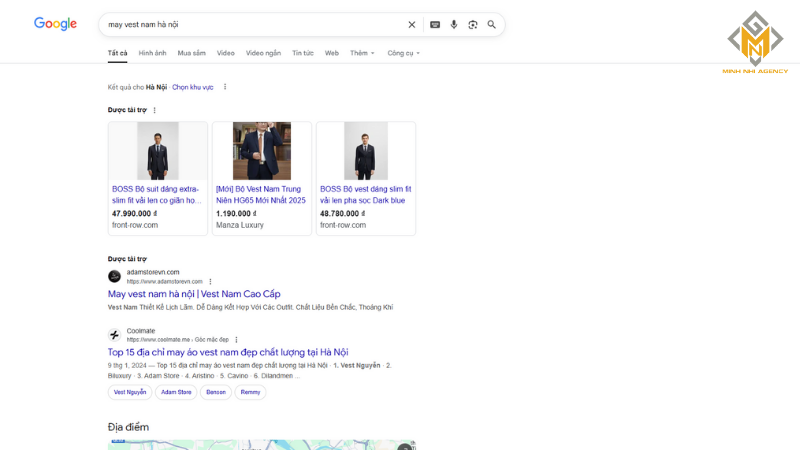Click the 'adamstorevn.com' site name
The image size is (800, 450).
(x=153, y=272)
